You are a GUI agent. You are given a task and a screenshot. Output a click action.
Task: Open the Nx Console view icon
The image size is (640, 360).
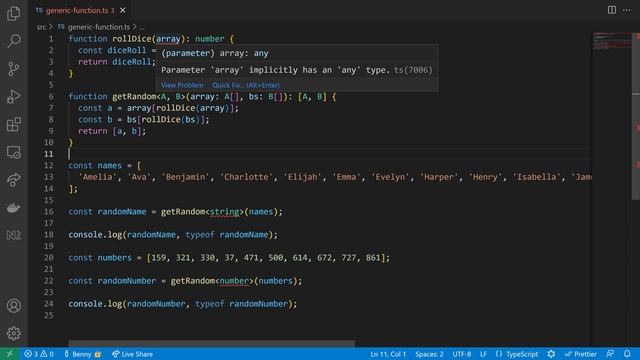[13, 235]
